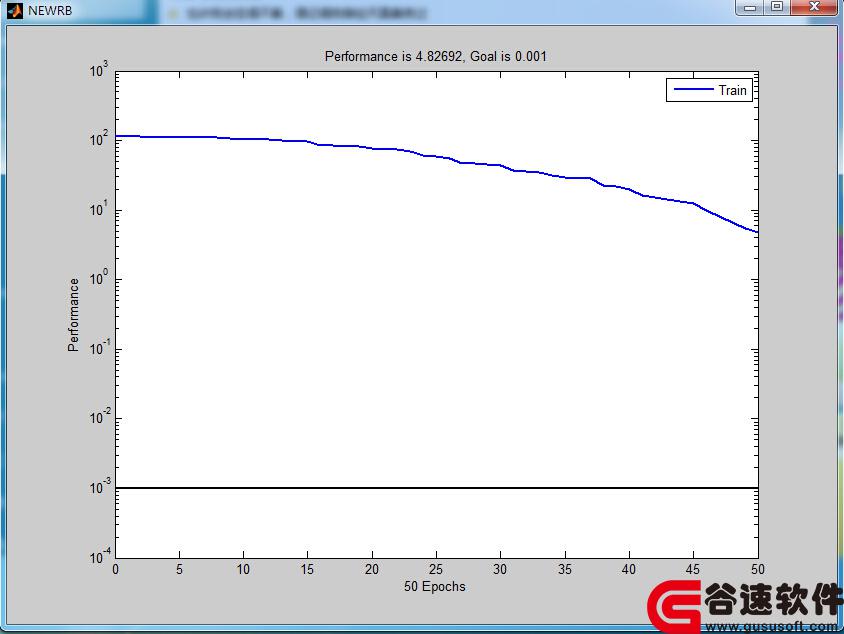
Task: Click x-axis tick label 10
Action: point(243,569)
